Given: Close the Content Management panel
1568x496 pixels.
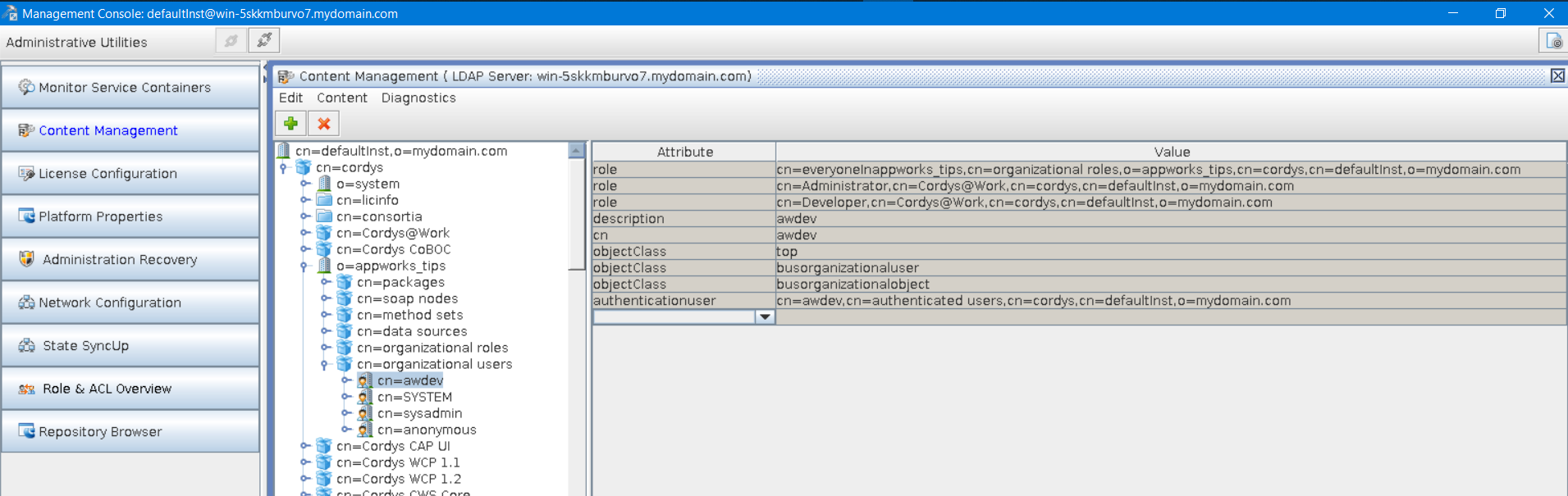Looking at the screenshot, I should [1557, 76].
